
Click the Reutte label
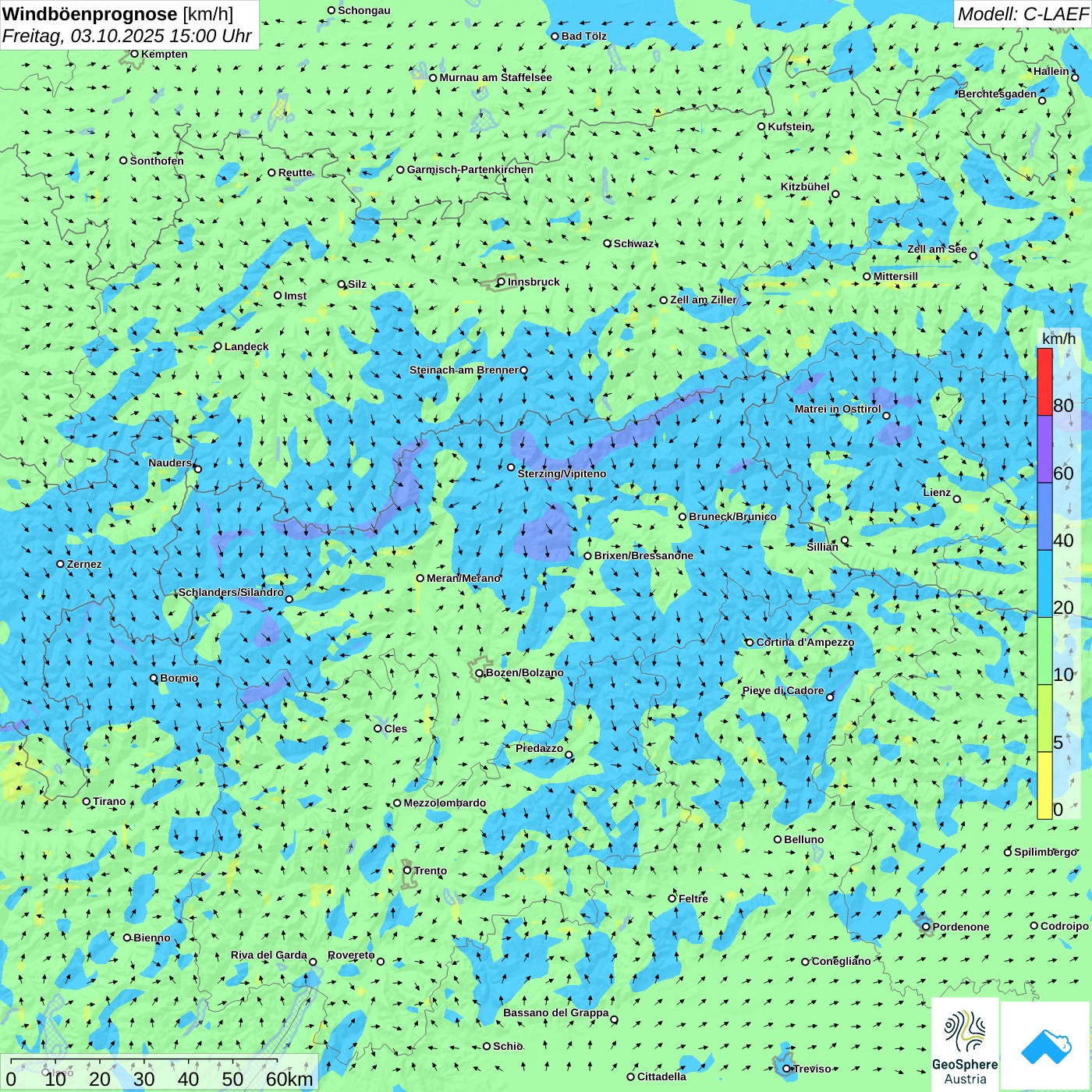coord(295,172)
